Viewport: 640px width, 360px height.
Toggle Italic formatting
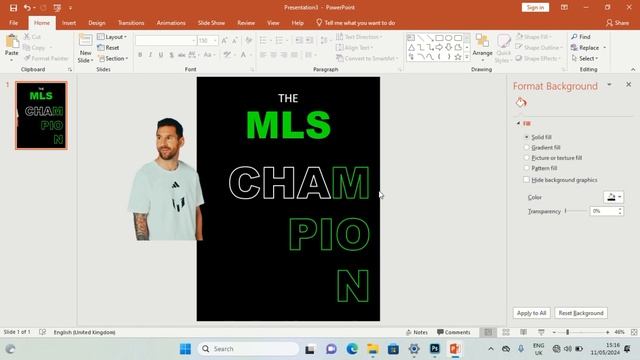(150, 55)
